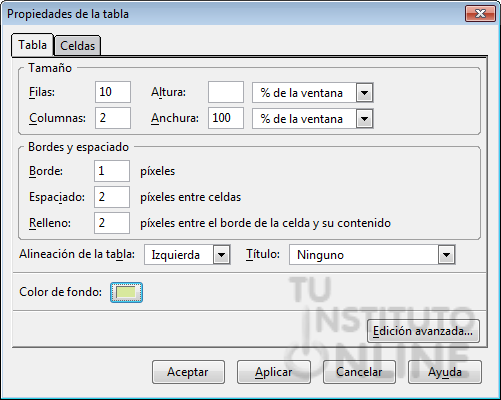Click the Anchura input field with 100
Screen dimensions: 501x400
click(226, 118)
